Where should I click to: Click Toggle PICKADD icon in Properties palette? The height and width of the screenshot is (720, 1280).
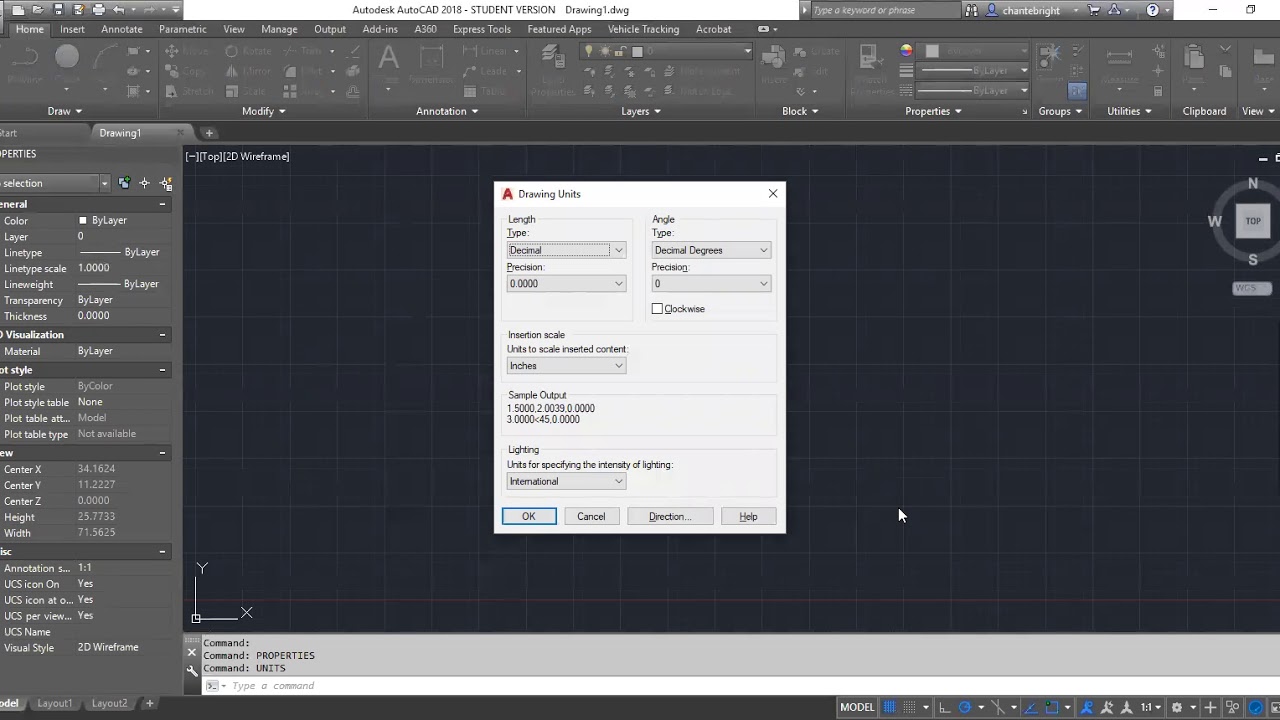pos(124,183)
